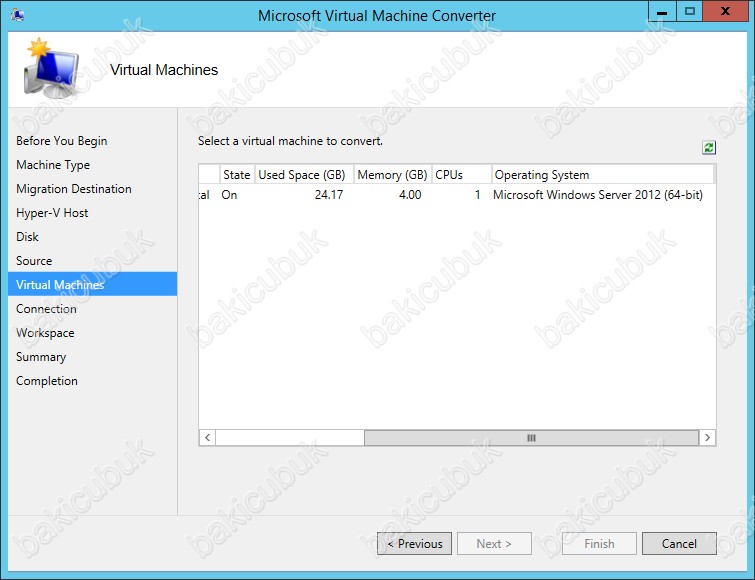This screenshot has height=580, width=755.
Task: Close the Virtual Machine Converter window
Action: (x=725, y=12)
